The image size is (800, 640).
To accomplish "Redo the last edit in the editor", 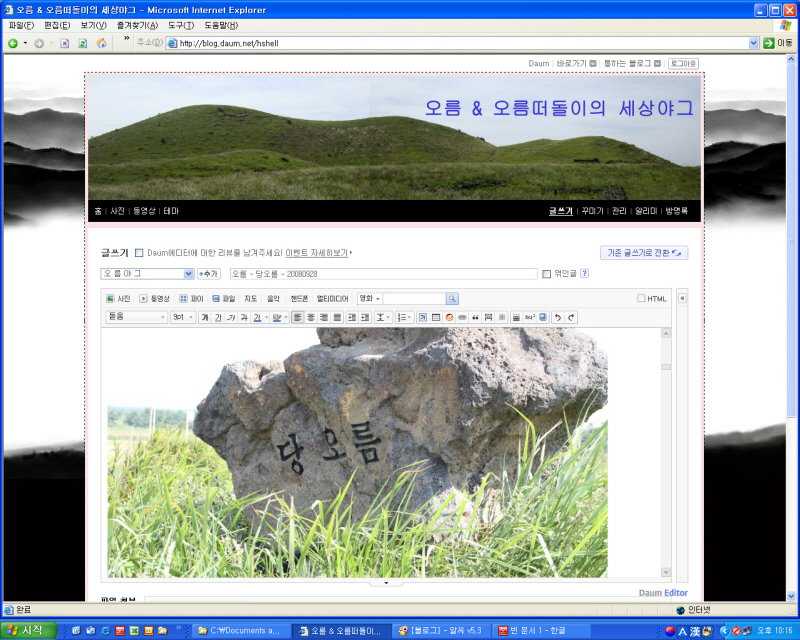I will click(571, 317).
